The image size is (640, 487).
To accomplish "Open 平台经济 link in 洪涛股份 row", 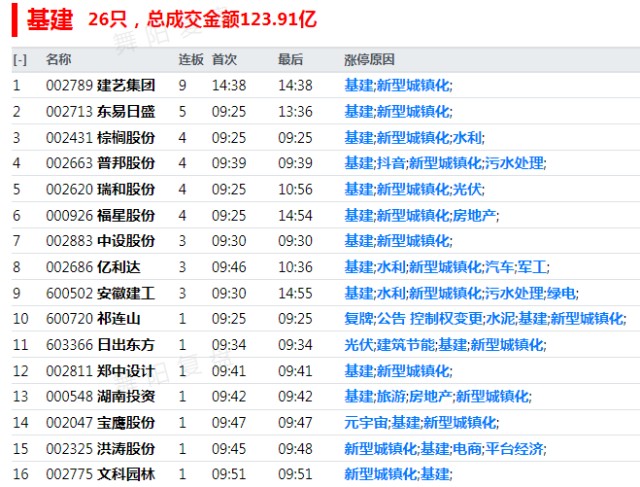I will click(514, 449).
